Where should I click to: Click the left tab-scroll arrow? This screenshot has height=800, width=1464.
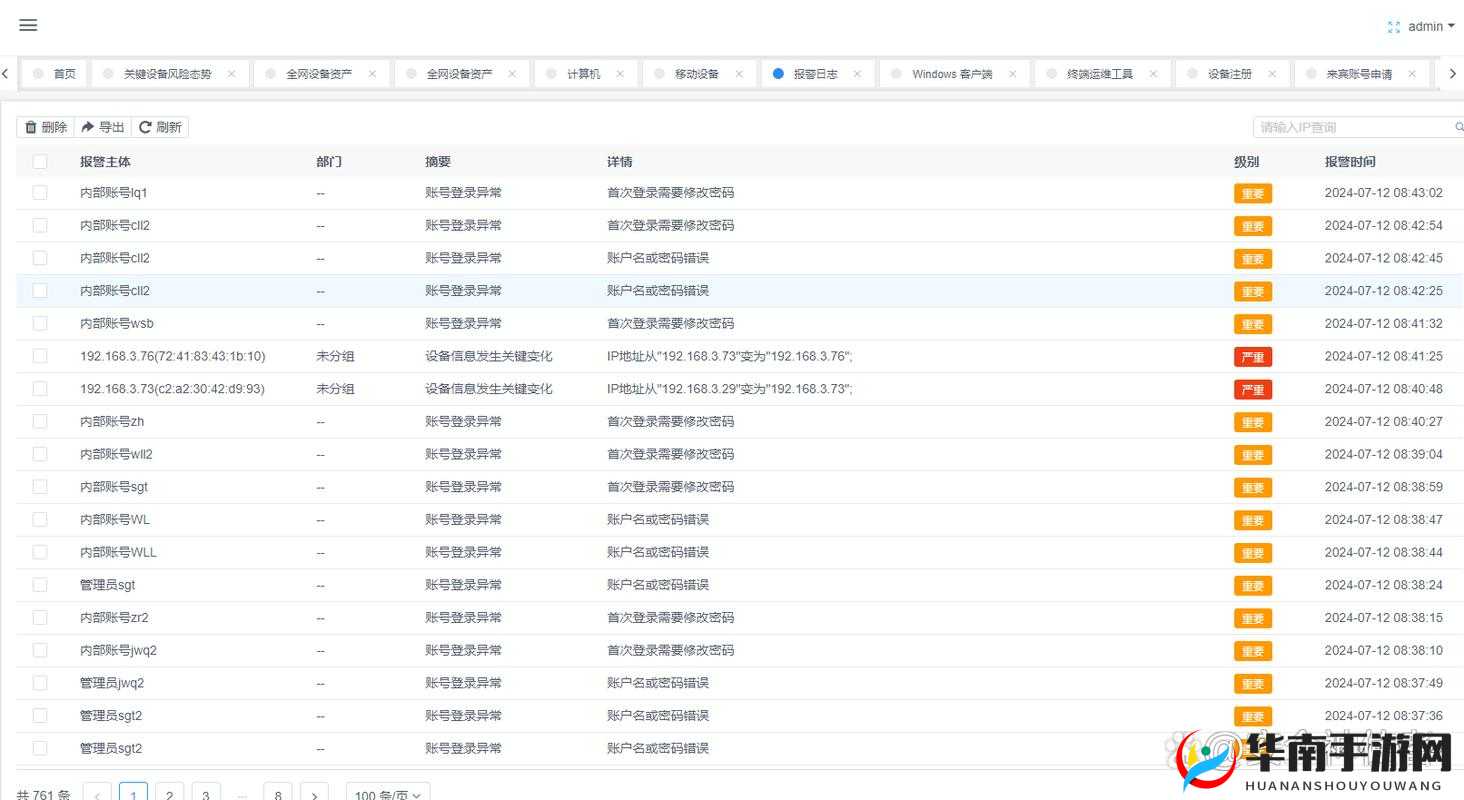(6, 73)
